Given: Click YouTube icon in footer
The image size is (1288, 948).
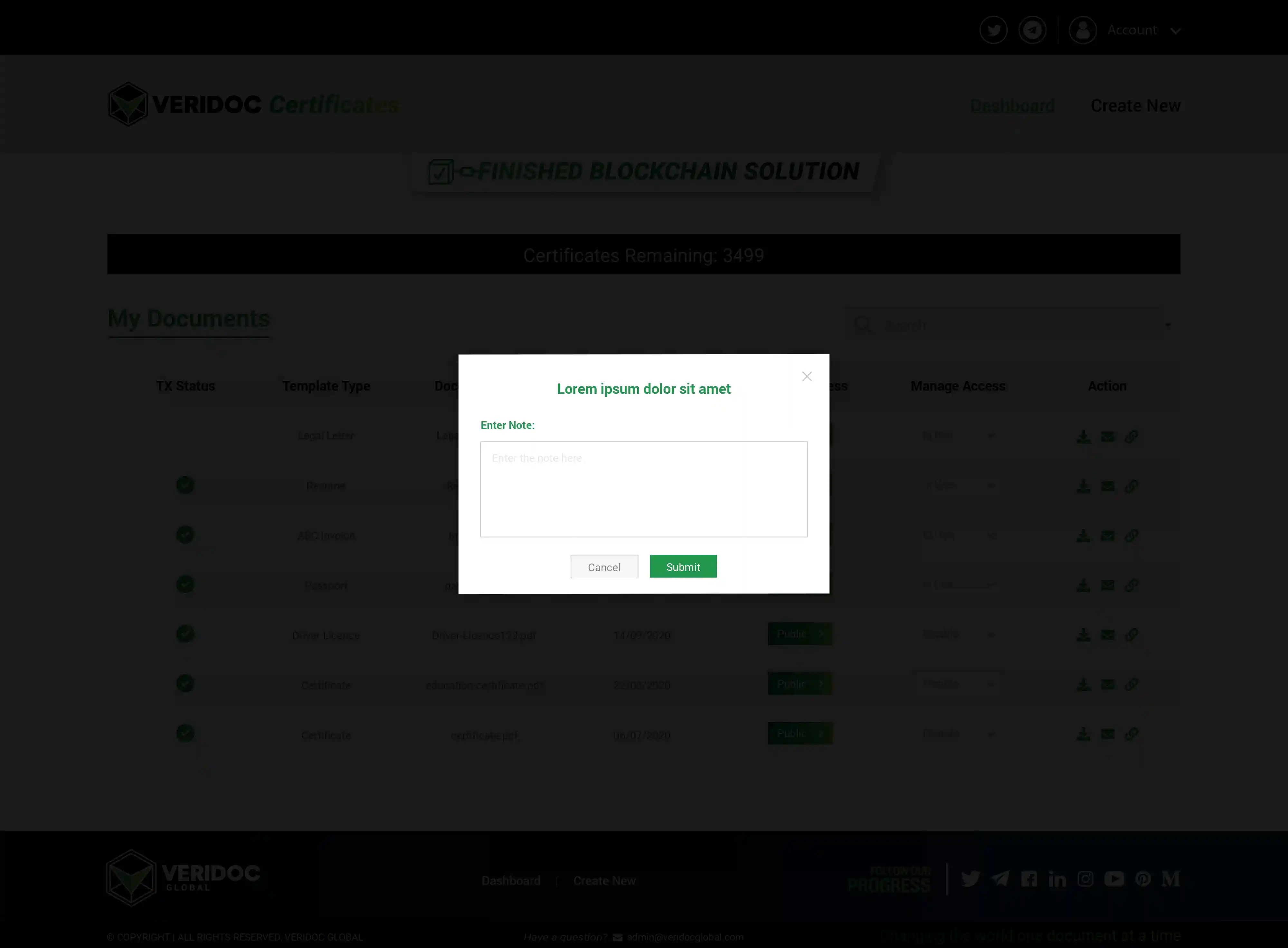Looking at the screenshot, I should click(x=1113, y=879).
